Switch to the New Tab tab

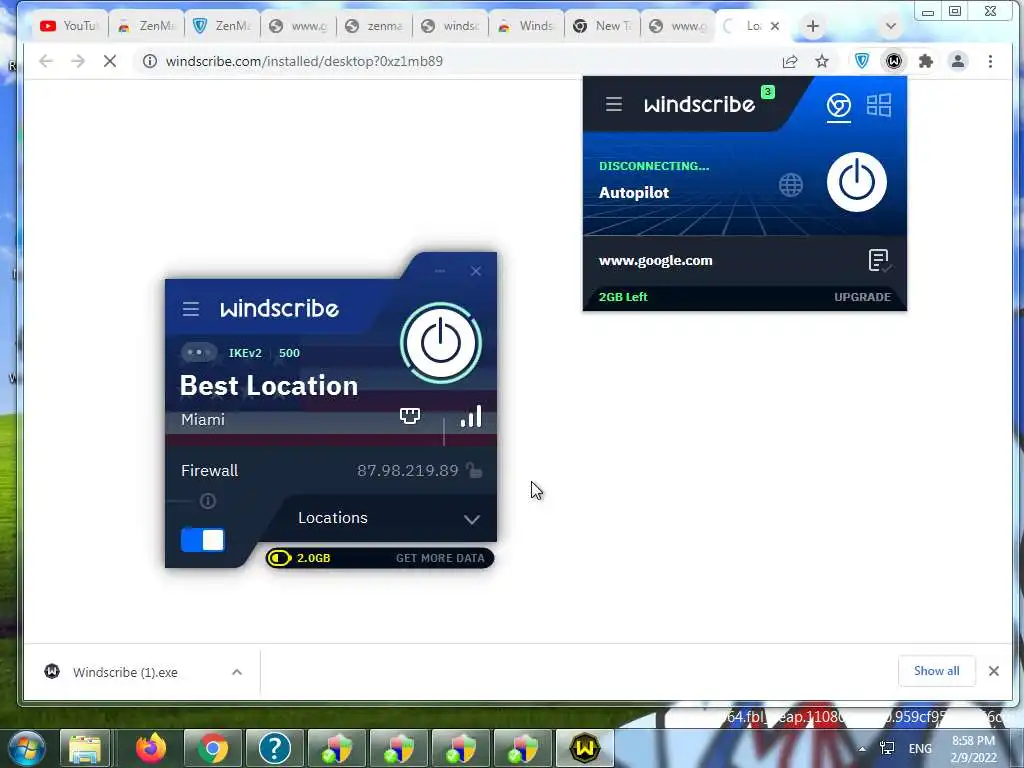coord(603,26)
